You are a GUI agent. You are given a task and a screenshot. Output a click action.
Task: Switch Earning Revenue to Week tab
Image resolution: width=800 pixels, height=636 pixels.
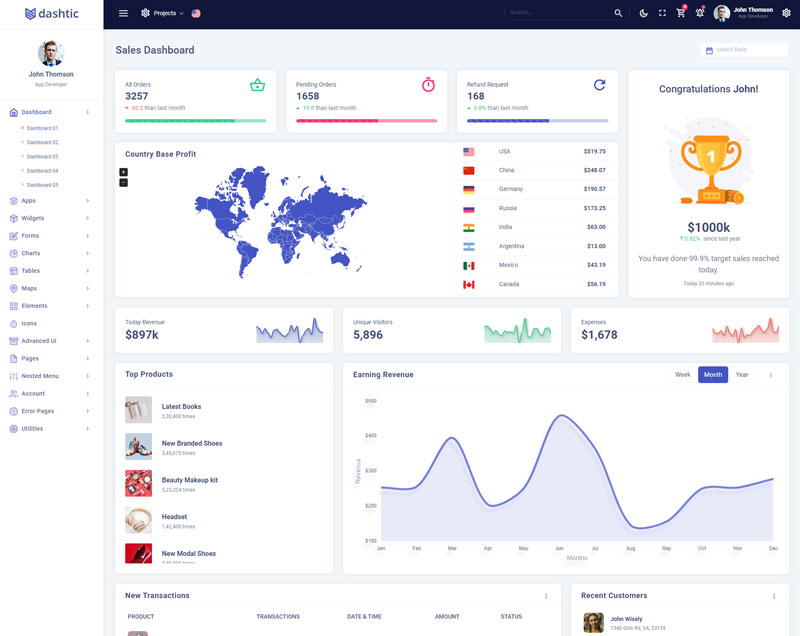[x=682, y=375]
